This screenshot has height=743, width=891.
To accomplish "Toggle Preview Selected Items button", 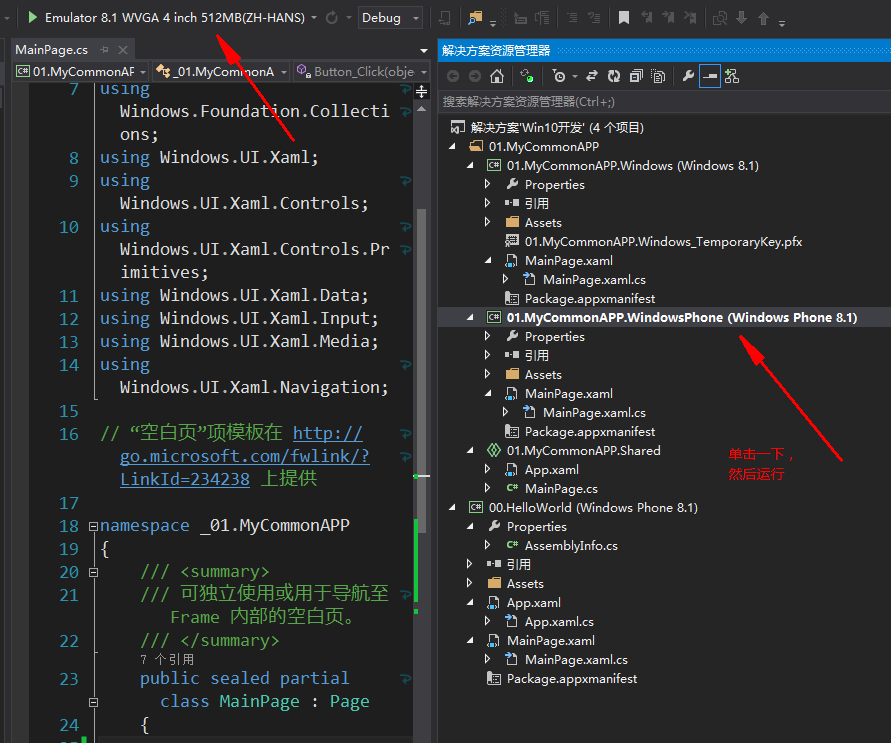I will point(710,76).
